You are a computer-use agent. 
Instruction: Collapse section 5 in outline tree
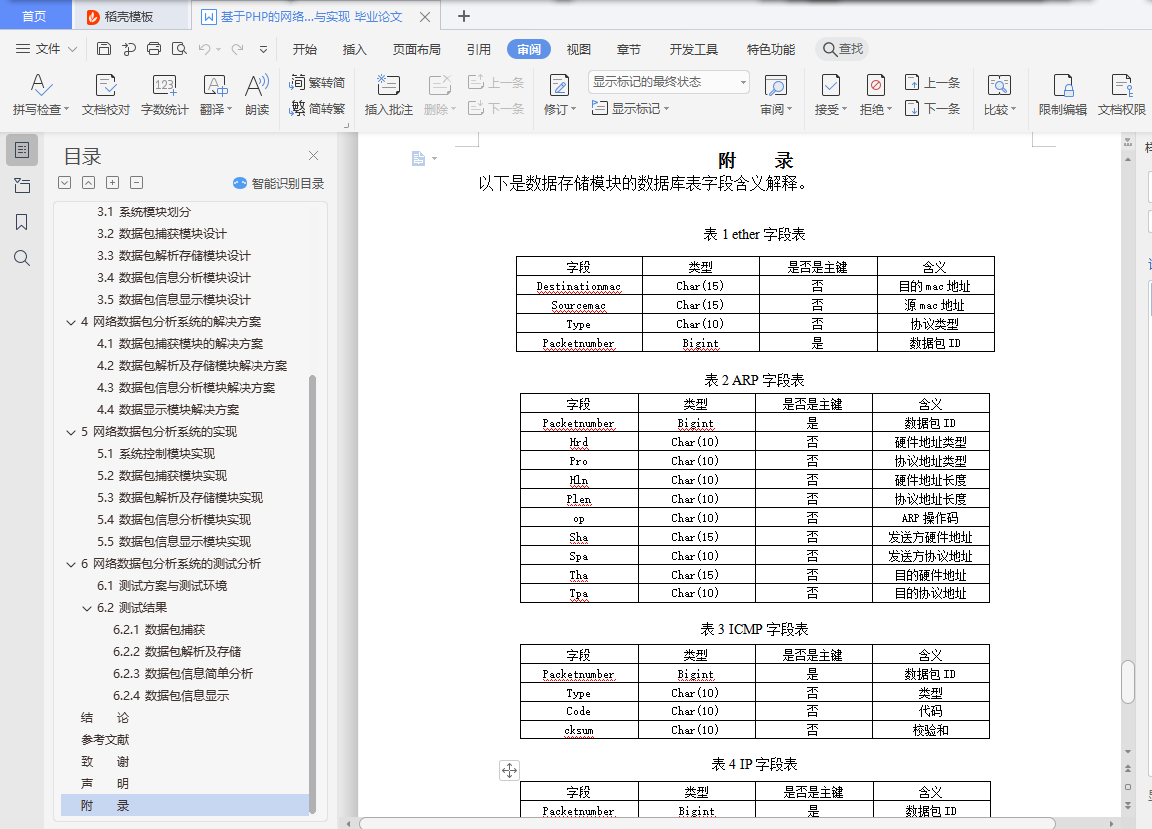pos(71,432)
